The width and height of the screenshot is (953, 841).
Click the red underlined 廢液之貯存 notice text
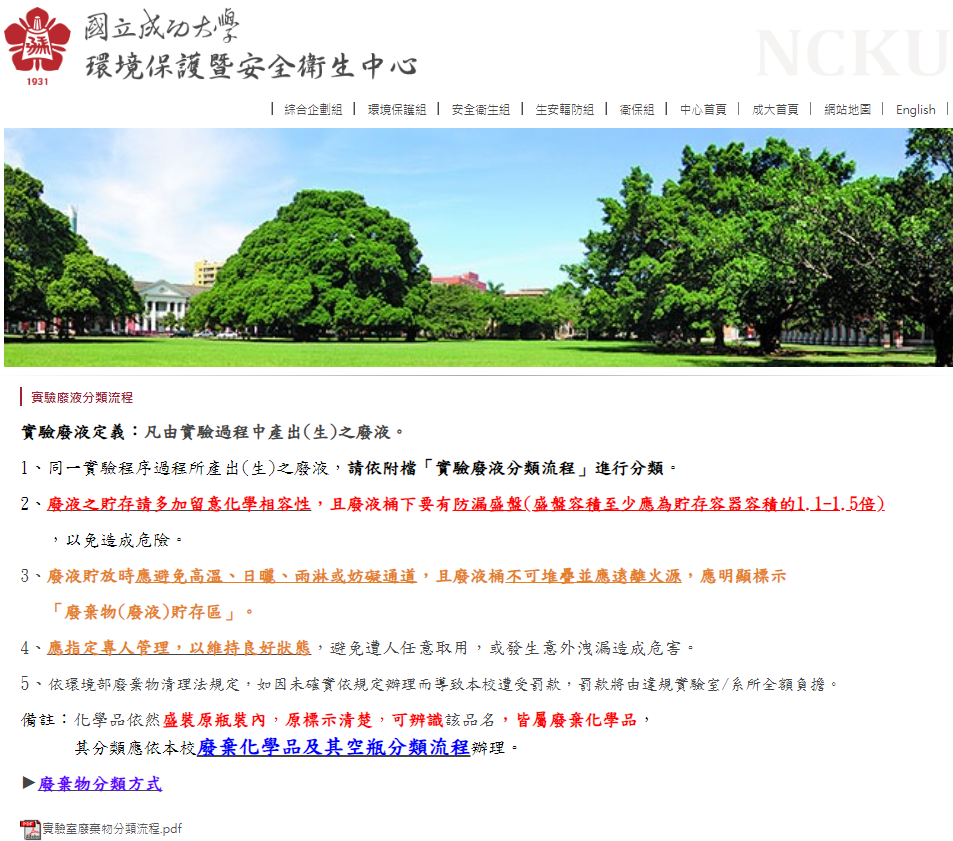click(465, 504)
